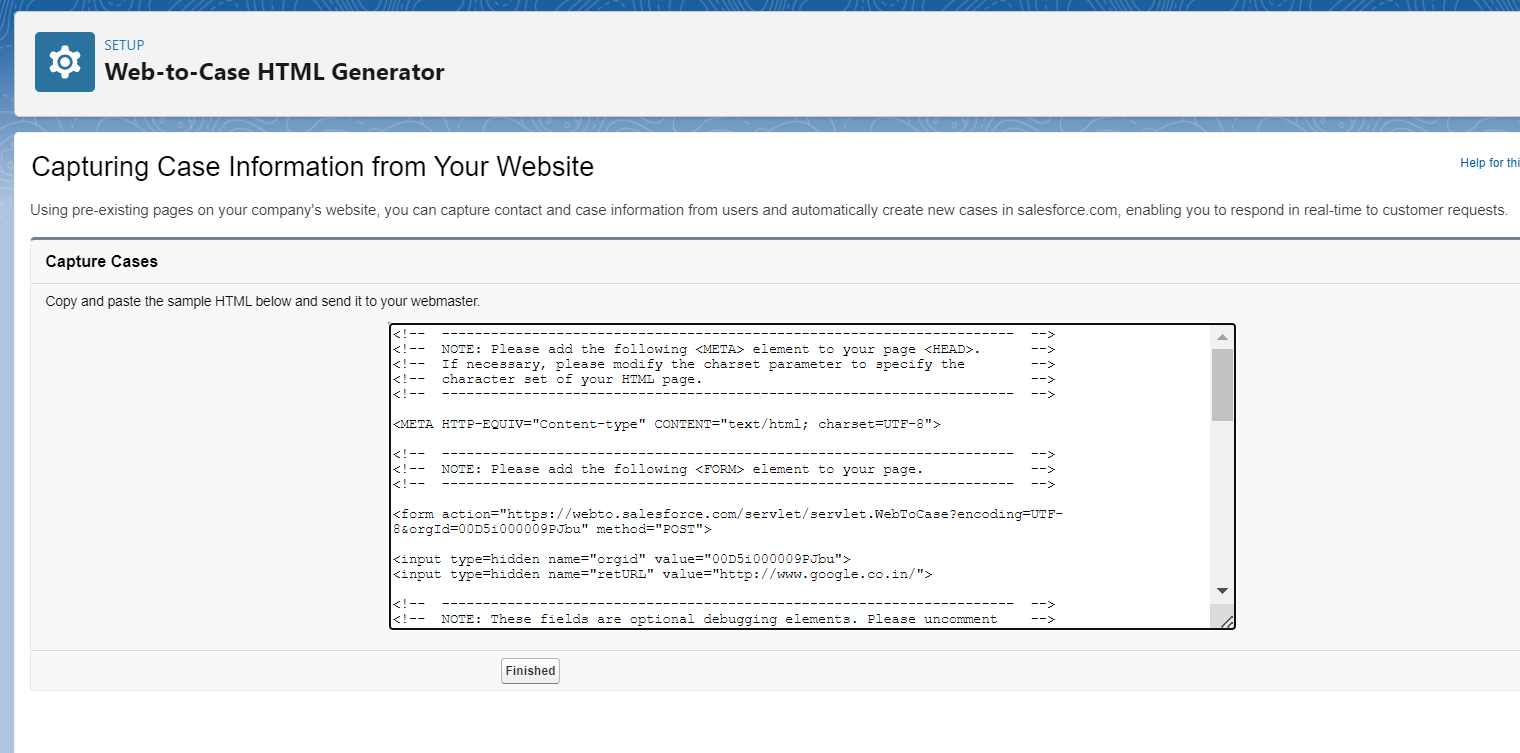The height and width of the screenshot is (753, 1520).
Task: Click the SETUP breadcrumb label
Action: pyautogui.click(x=124, y=45)
